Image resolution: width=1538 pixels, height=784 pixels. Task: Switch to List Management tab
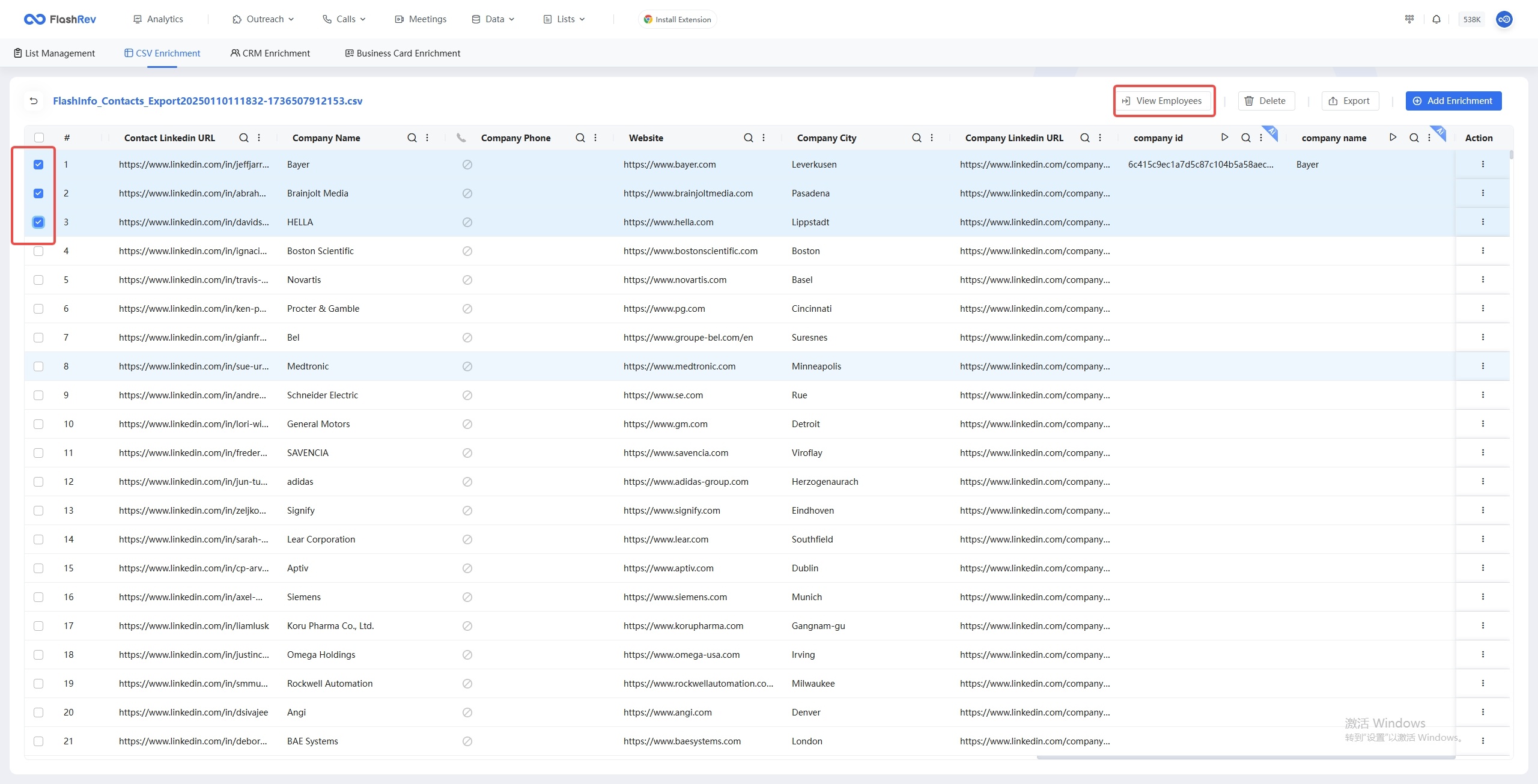point(54,53)
